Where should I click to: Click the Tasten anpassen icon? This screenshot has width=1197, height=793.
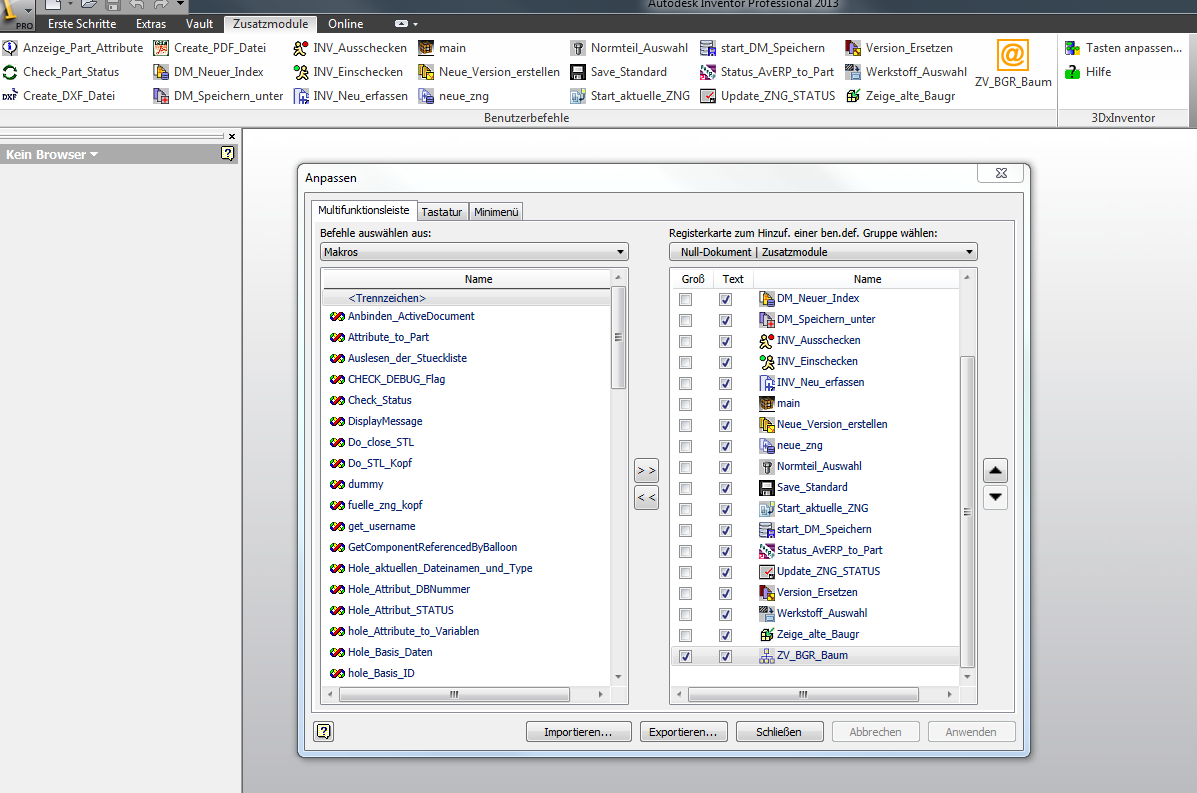pos(1072,47)
